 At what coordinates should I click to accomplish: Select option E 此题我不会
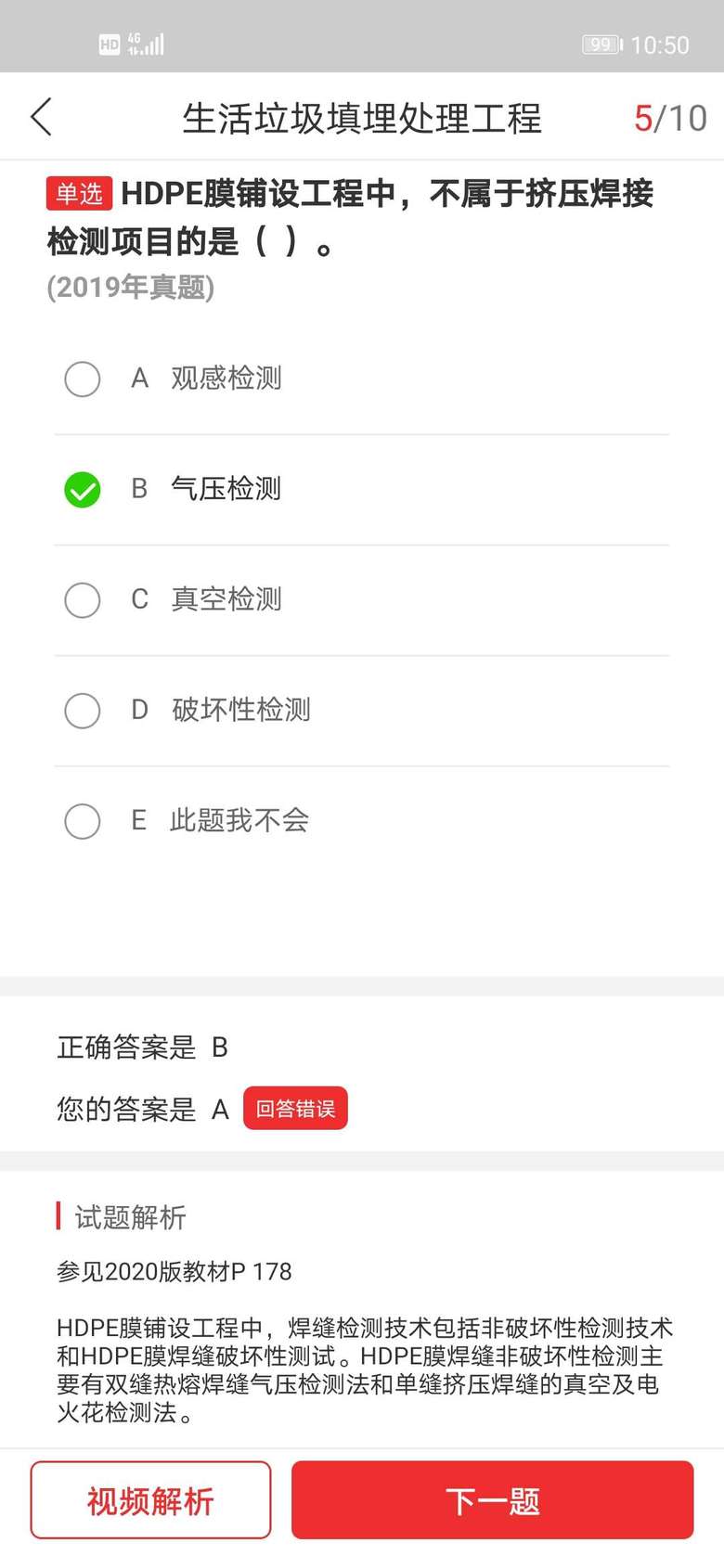coord(83,821)
